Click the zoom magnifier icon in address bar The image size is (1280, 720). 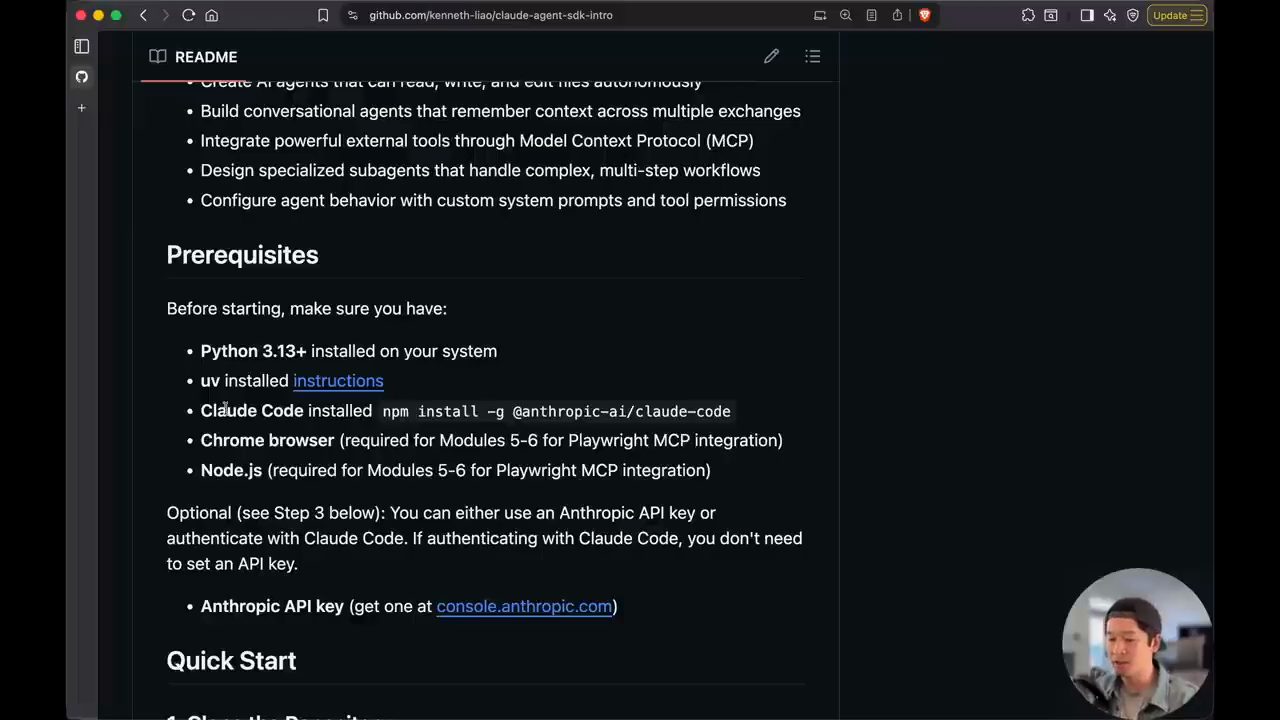point(846,15)
